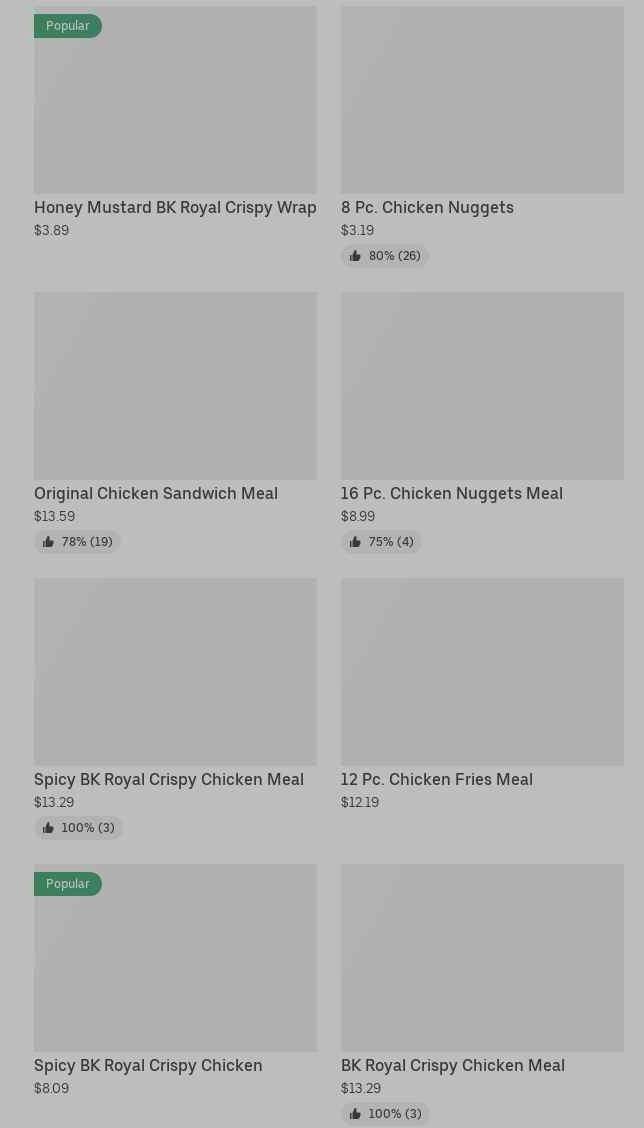Select Original Chicken Sandwich Meal title
This screenshot has height=1128, width=644.
156,494
